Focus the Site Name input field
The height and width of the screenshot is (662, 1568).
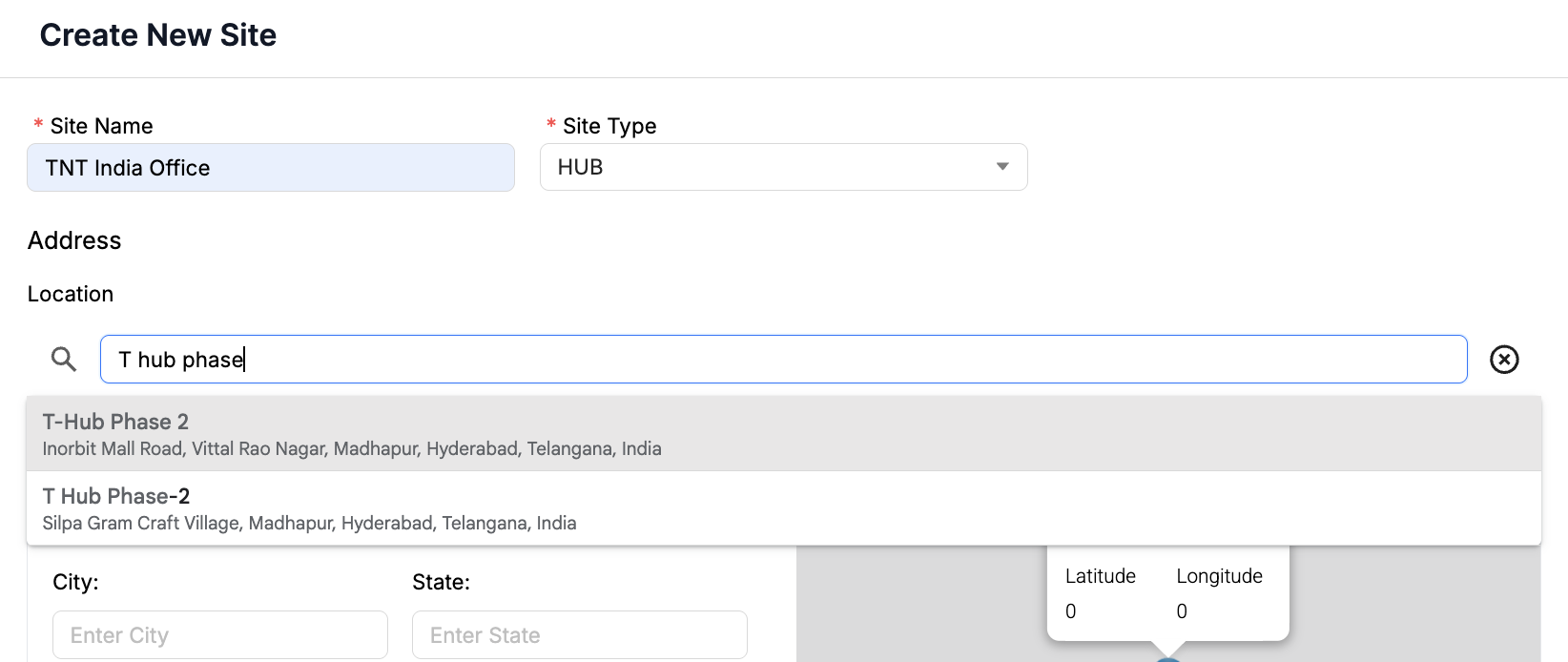click(271, 168)
